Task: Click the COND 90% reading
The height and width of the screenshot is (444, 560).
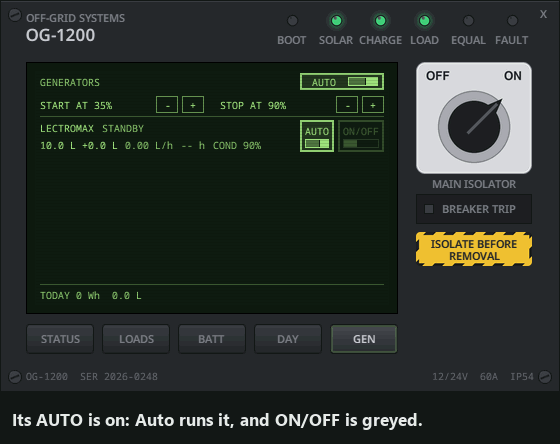Action: (237, 146)
